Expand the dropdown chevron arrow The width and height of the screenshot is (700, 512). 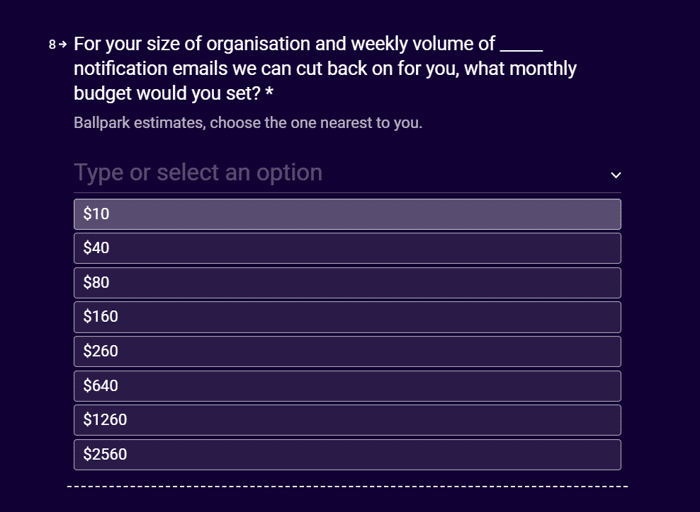[x=616, y=175]
